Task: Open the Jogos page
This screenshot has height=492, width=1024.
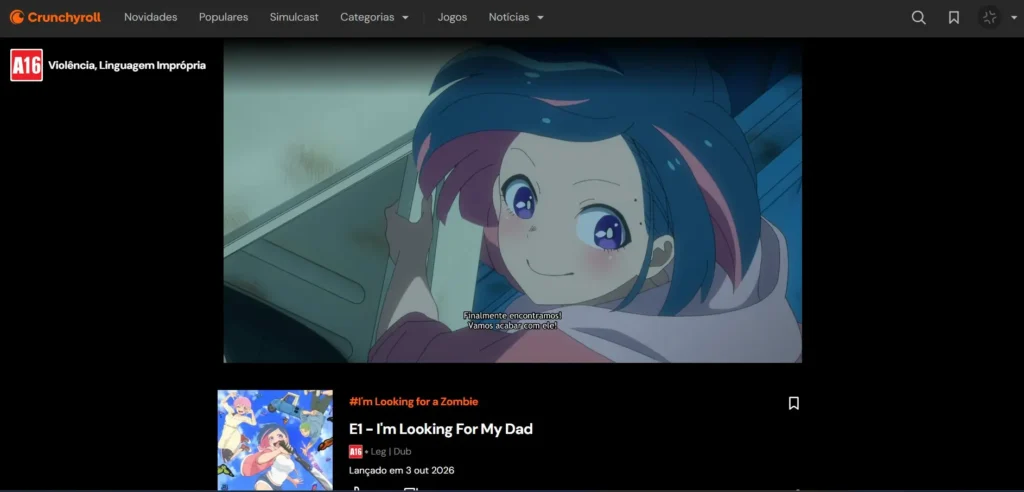Action: [452, 18]
